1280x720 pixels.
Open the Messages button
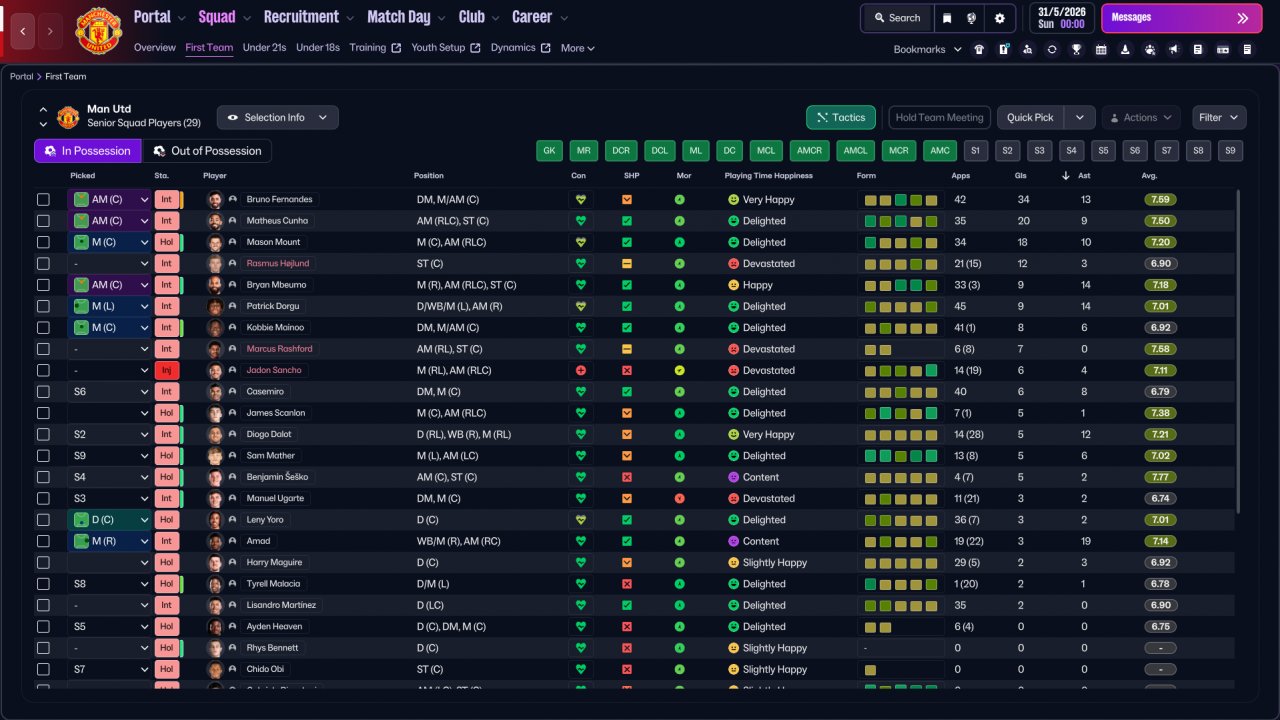(x=1181, y=18)
